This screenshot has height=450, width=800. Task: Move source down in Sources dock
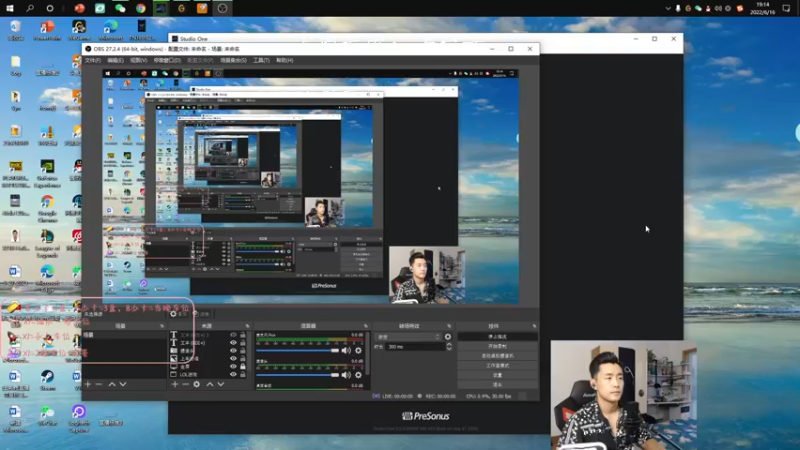(x=221, y=384)
